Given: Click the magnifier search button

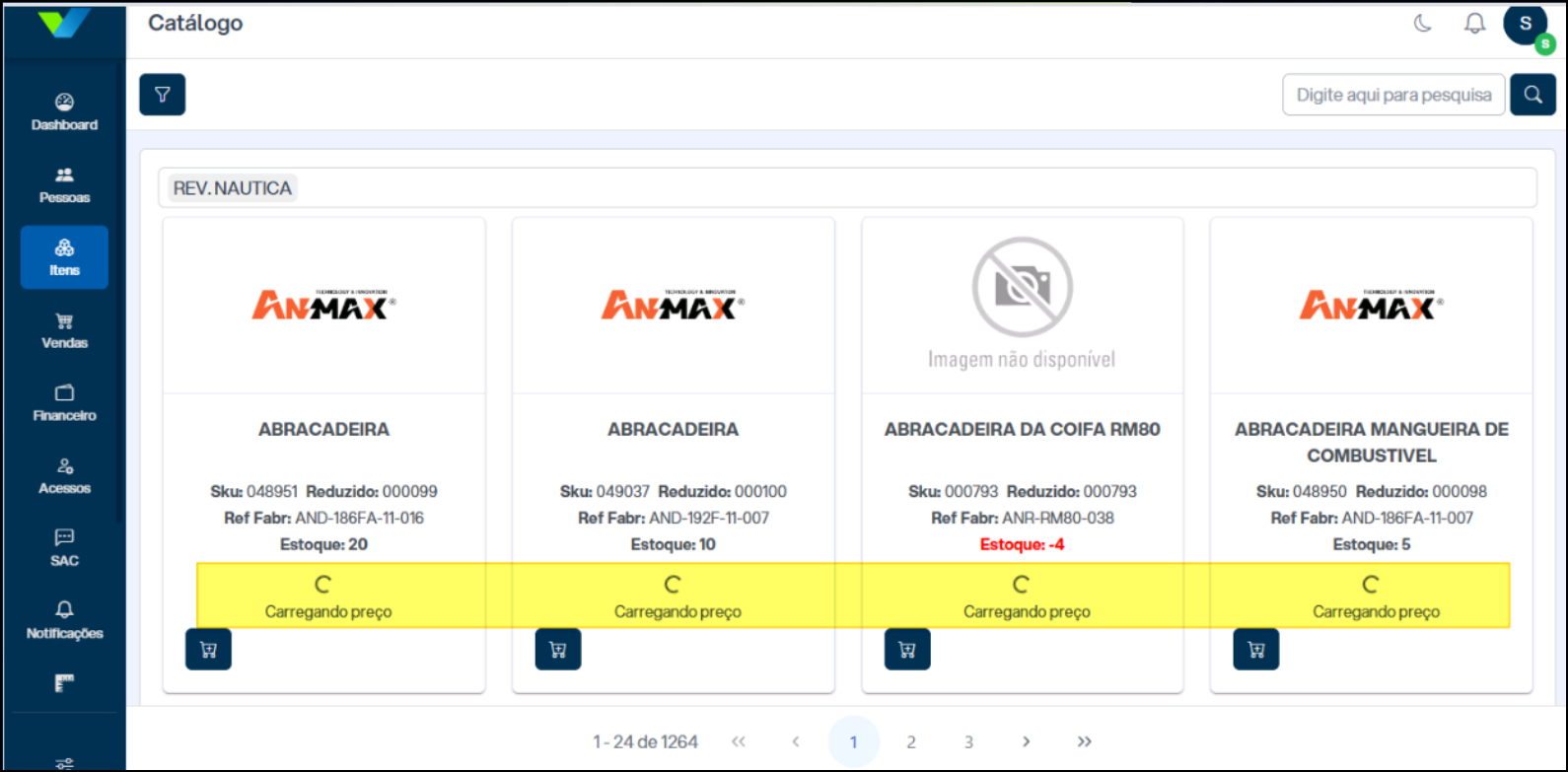Looking at the screenshot, I should 1532,95.
